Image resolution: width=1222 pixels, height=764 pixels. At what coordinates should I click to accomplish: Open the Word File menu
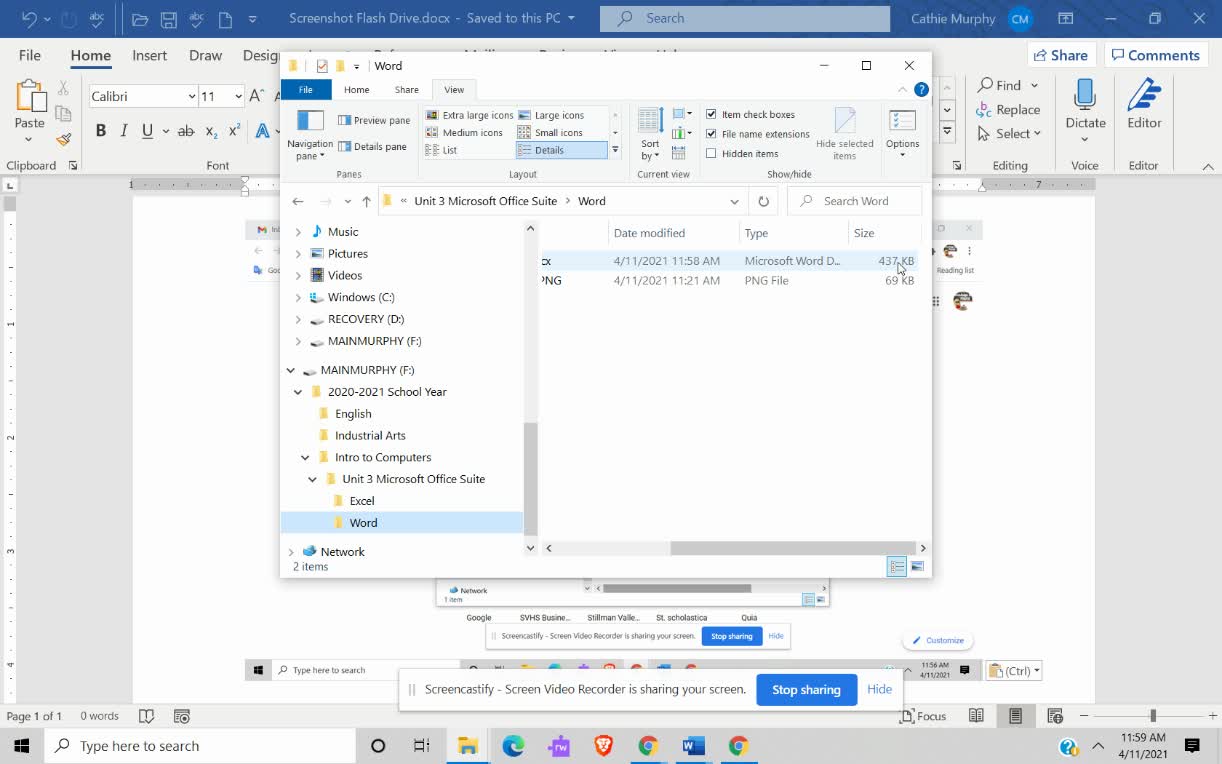pyautogui.click(x=30, y=56)
